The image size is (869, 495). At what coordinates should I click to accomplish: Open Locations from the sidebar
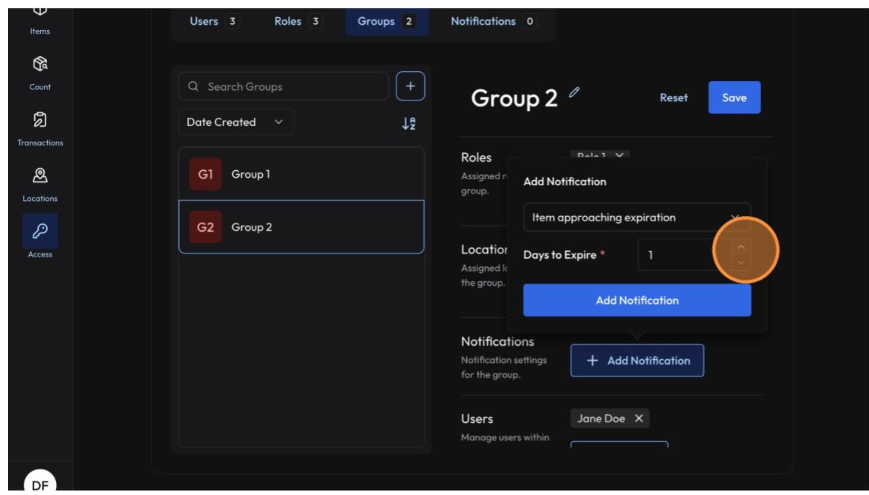point(40,185)
